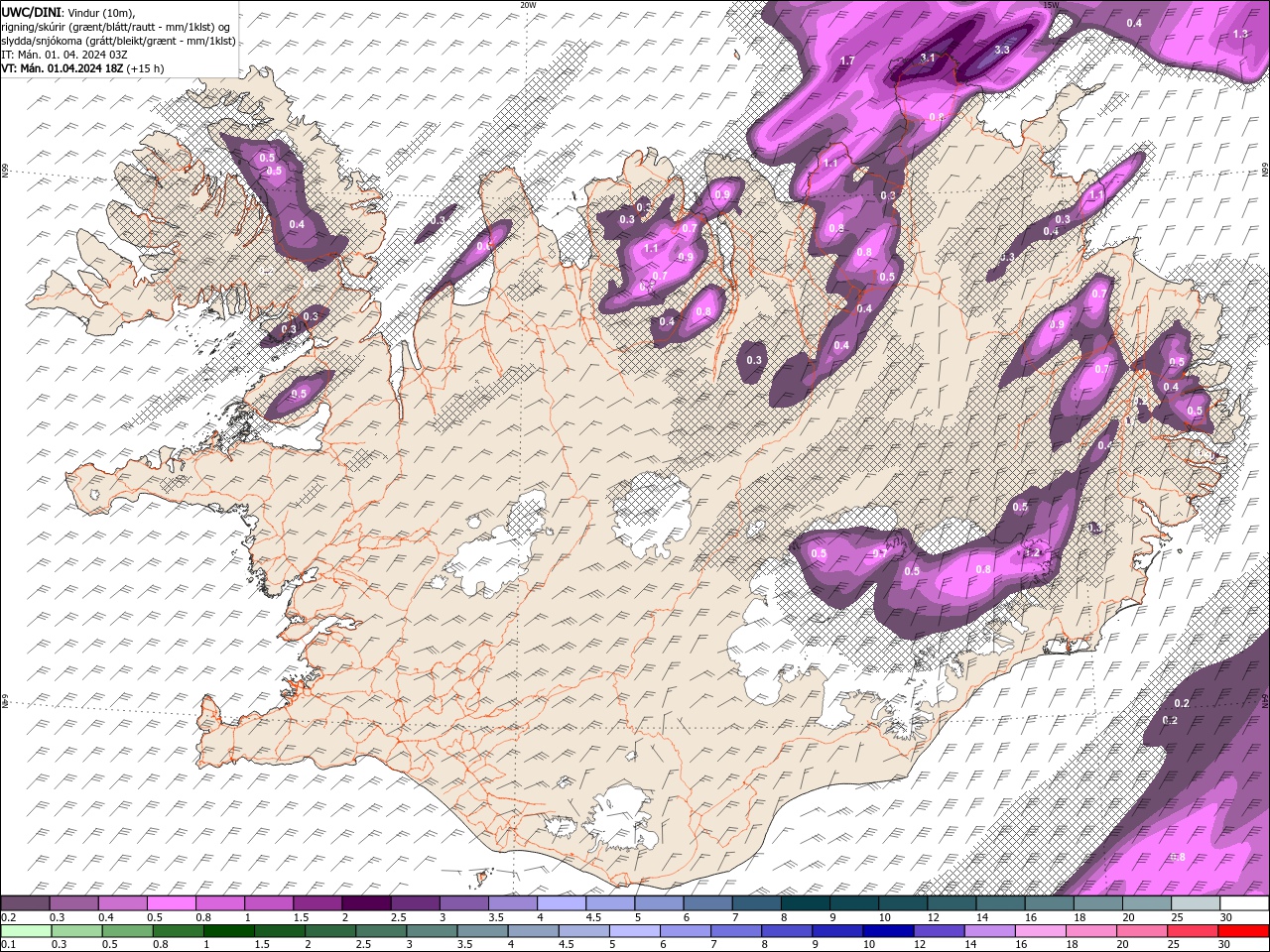This screenshot has height=952, width=1270.
Task: Click the 3.3 precipitation value on the map
Action: pos(1001,50)
